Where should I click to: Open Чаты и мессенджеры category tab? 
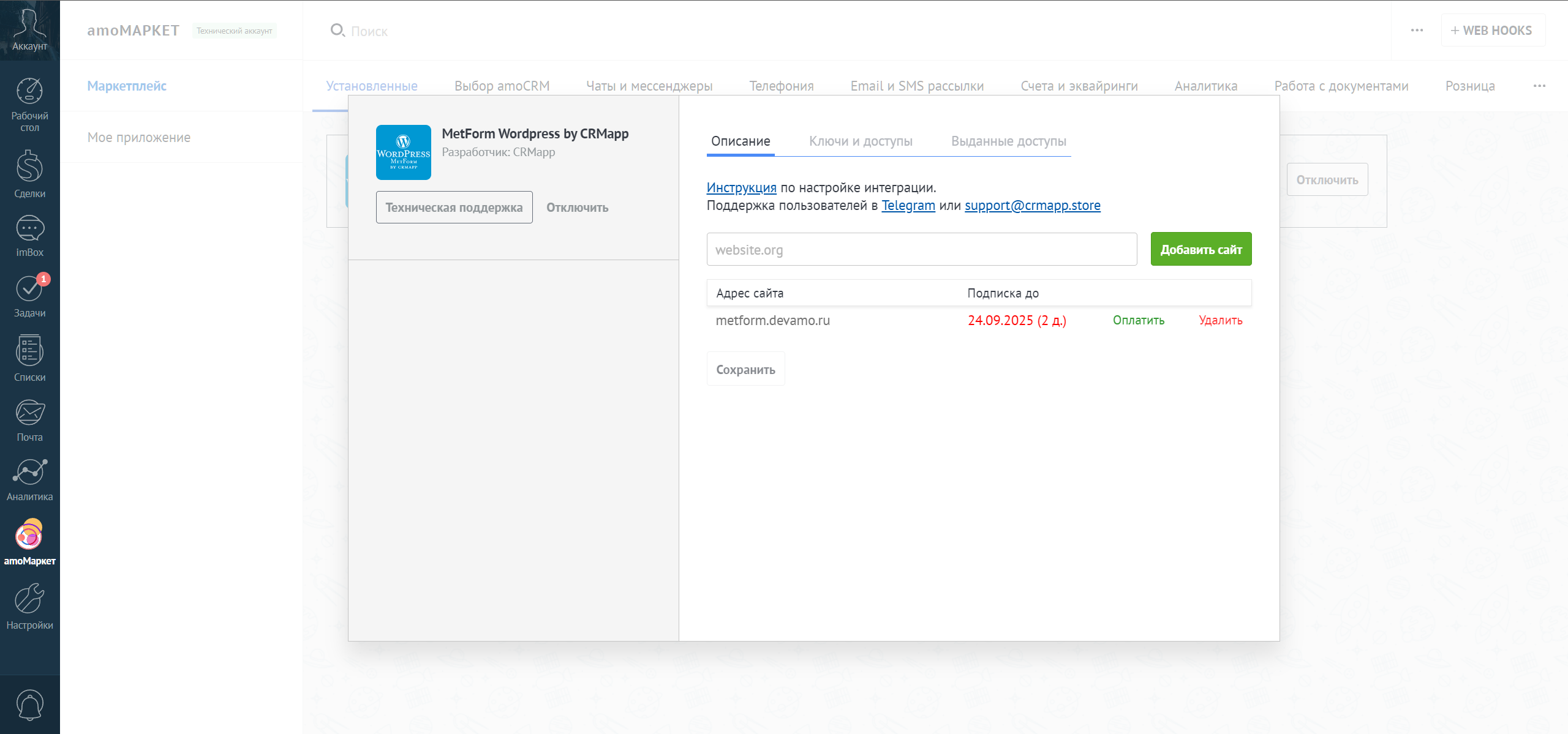(x=649, y=86)
